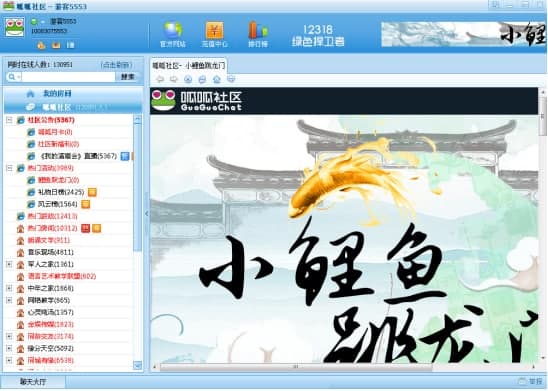Open the 缘分天空(5092) room category
The height and width of the screenshot is (391, 548).
pyautogui.click(x=50, y=348)
